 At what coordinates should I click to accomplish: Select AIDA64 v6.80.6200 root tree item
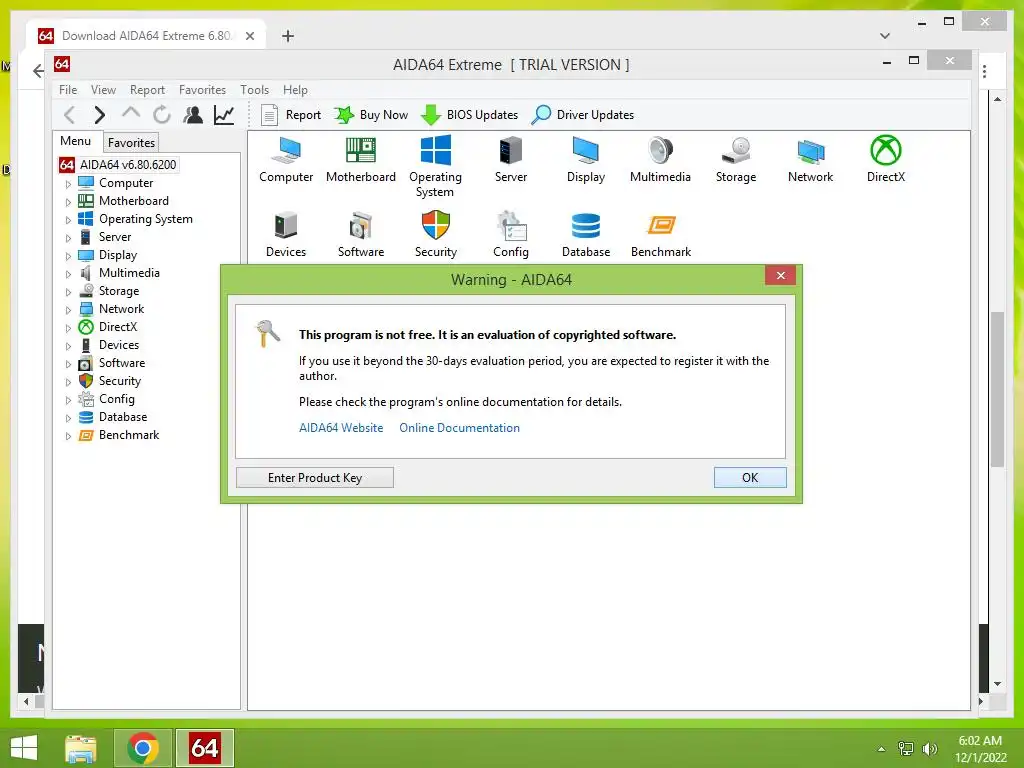(118, 165)
